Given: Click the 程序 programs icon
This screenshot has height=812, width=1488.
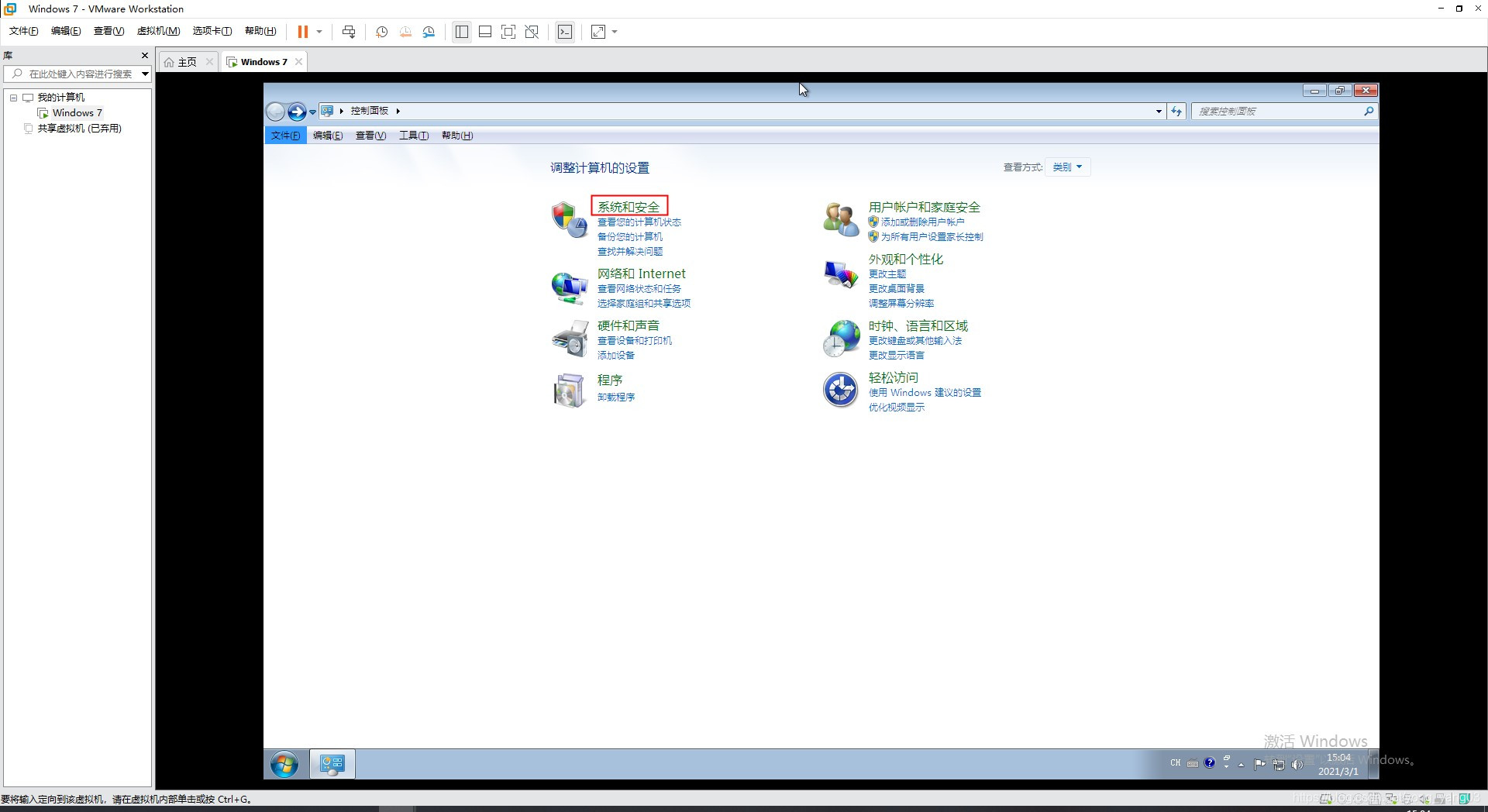Looking at the screenshot, I should point(569,390).
